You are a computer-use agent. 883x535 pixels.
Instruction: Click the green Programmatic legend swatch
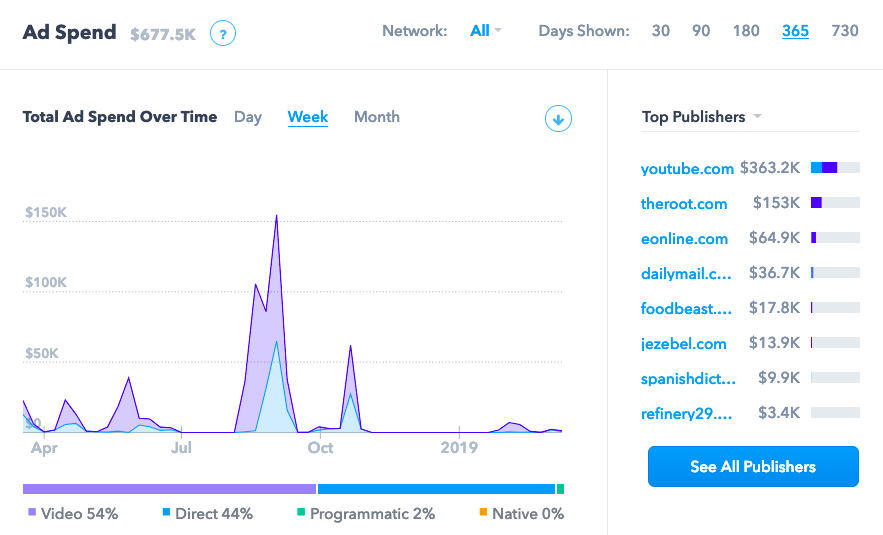[x=300, y=514]
